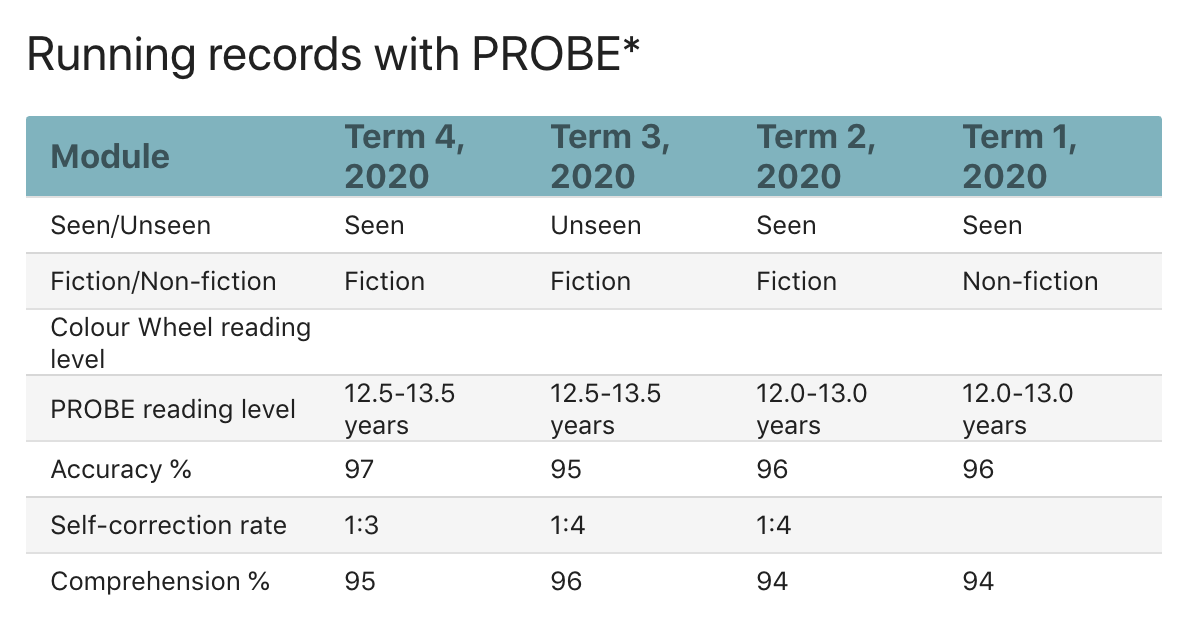Image resolution: width=1186 pixels, height=636 pixels.
Task: Select the PROBE reading level row label
Action: pos(173,409)
